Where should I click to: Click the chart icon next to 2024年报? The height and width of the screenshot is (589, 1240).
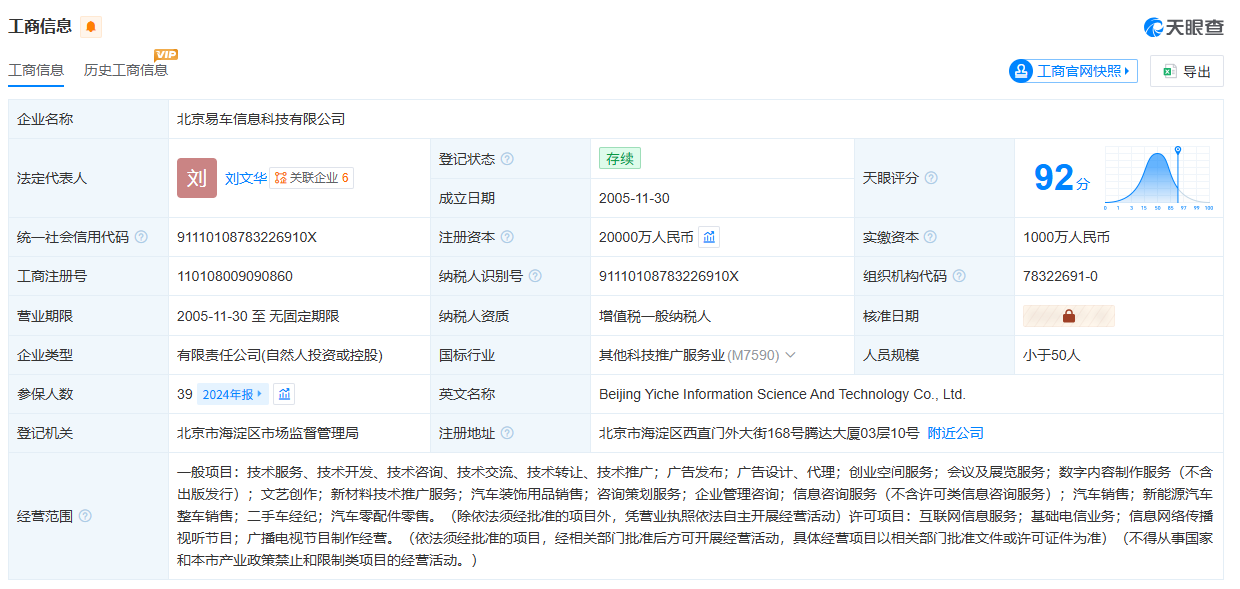click(284, 394)
